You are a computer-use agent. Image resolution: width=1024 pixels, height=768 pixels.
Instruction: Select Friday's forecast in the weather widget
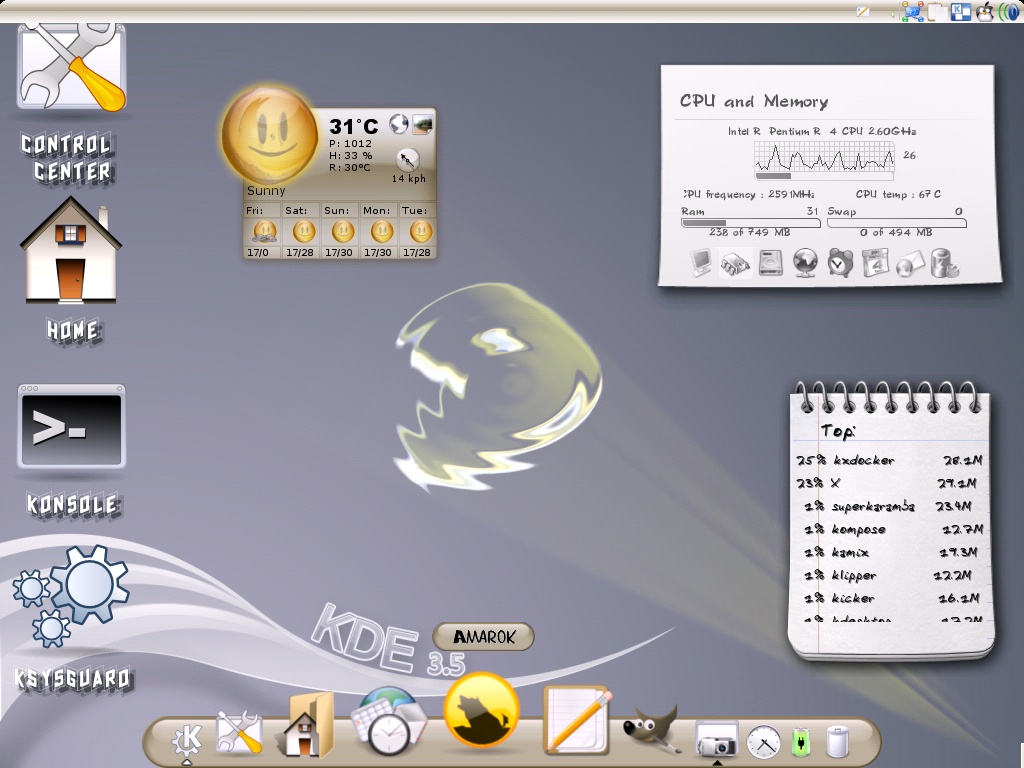pos(263,231)
